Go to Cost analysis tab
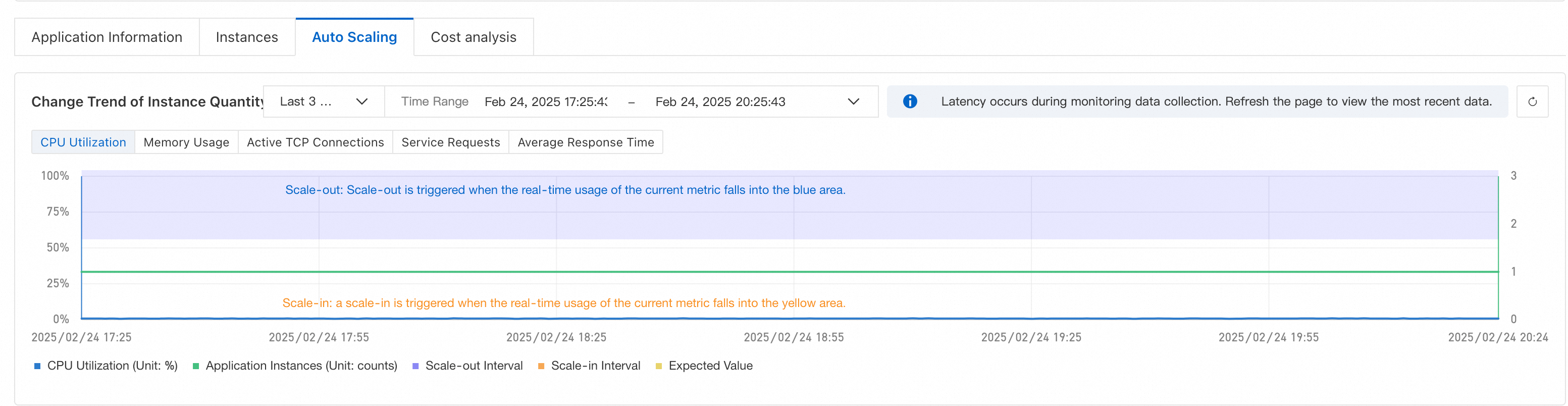Image resolution: width=1568 pixels, height=406 pixels. [473, 37]
